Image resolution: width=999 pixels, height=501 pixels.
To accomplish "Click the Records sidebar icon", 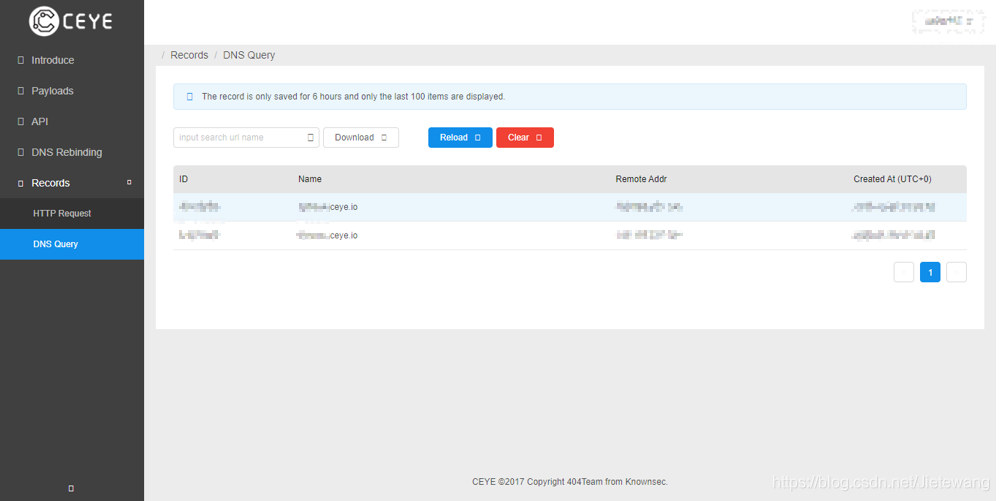I will 21,183.
